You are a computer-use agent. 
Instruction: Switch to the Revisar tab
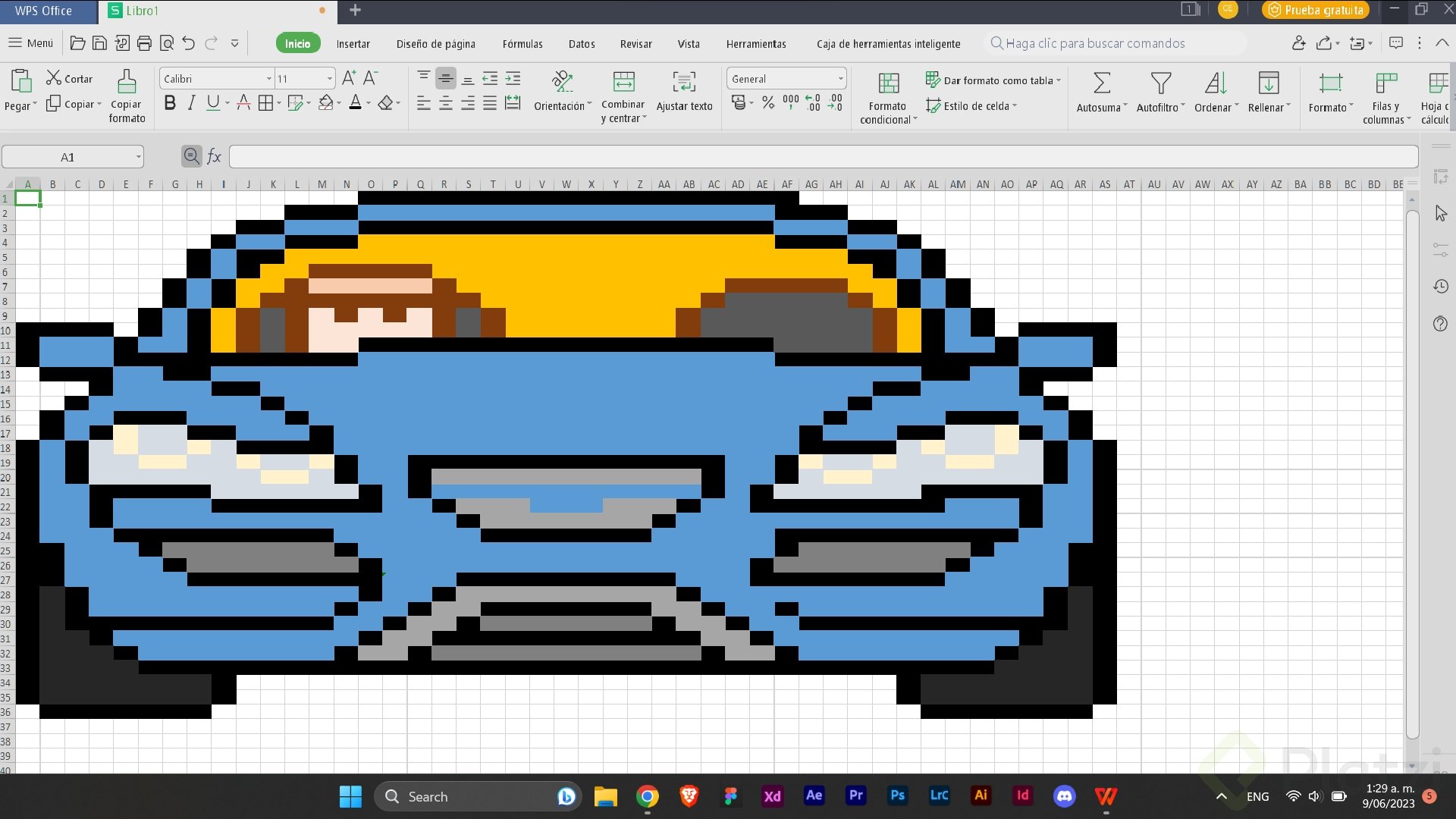click(635, 43)
